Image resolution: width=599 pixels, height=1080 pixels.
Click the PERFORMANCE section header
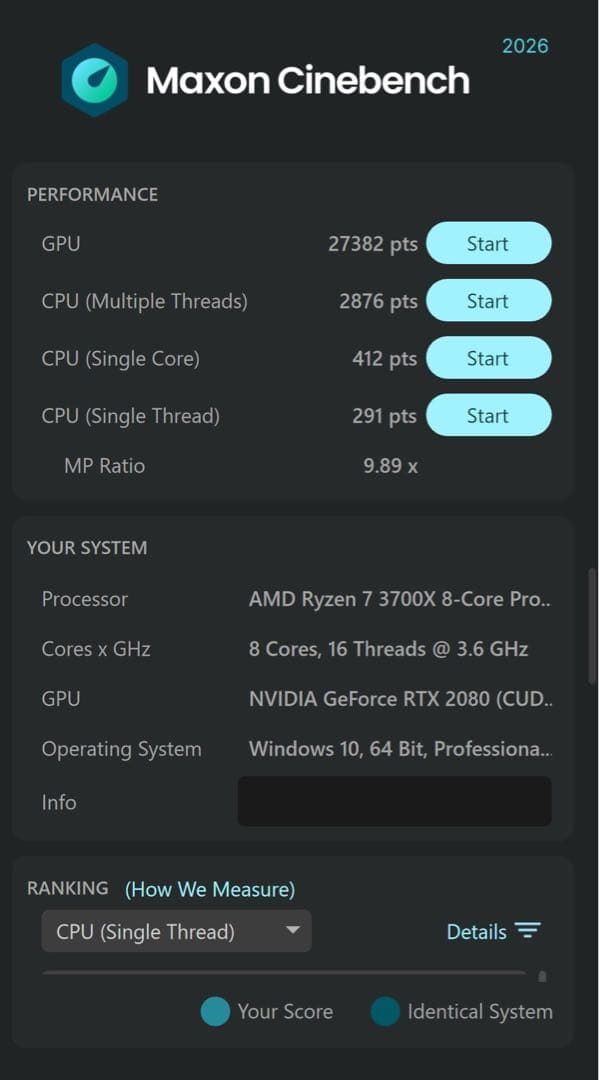coord(92,194)
